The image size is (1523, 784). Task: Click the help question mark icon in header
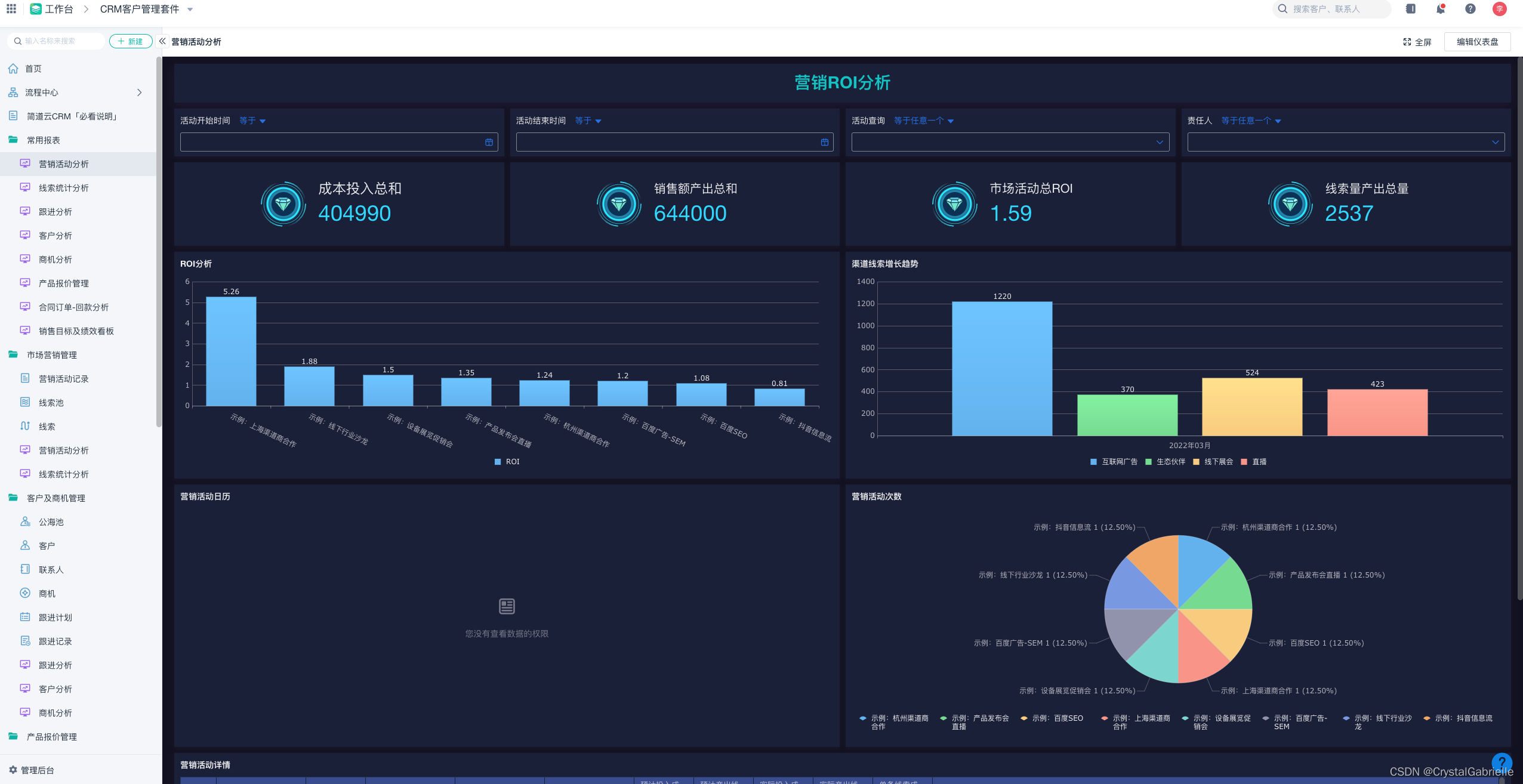[1470, 9]
